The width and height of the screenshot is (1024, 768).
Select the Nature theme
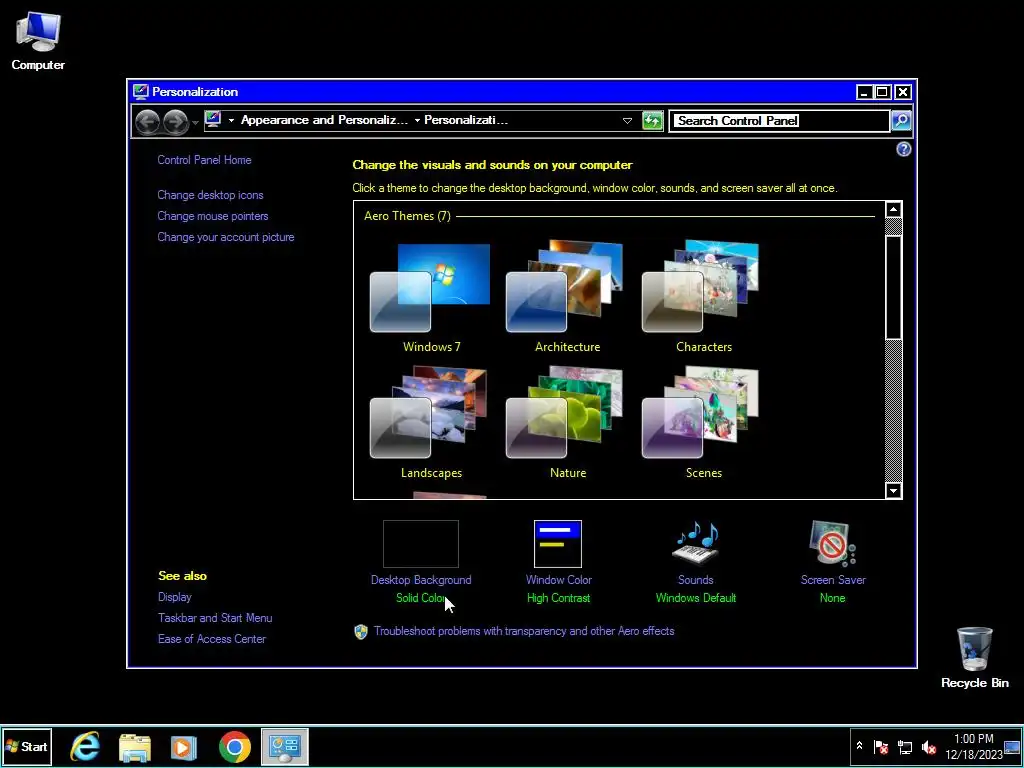click(566, 423)
